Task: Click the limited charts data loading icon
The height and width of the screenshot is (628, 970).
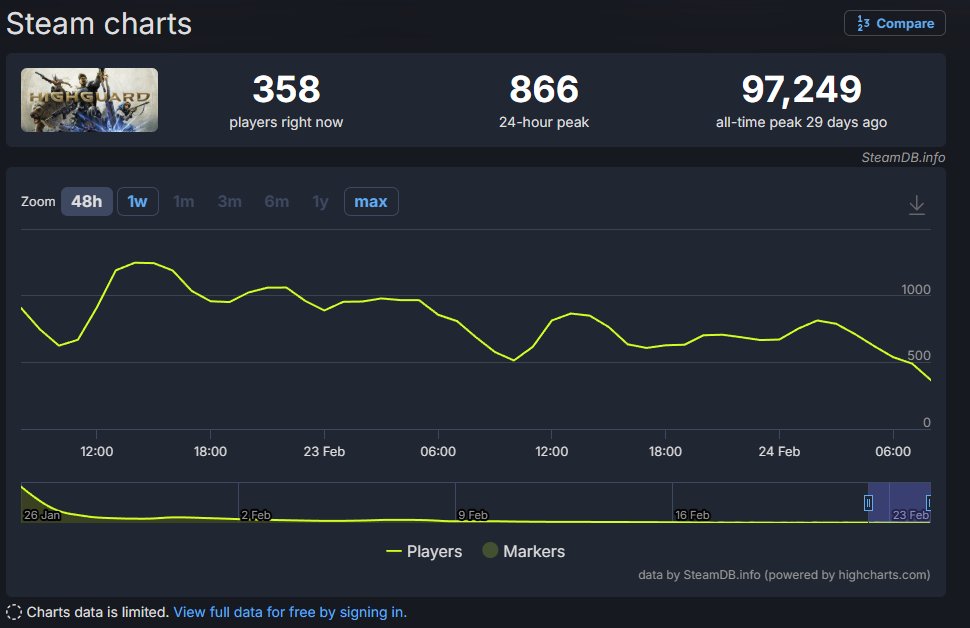Action: coord(14,613)
